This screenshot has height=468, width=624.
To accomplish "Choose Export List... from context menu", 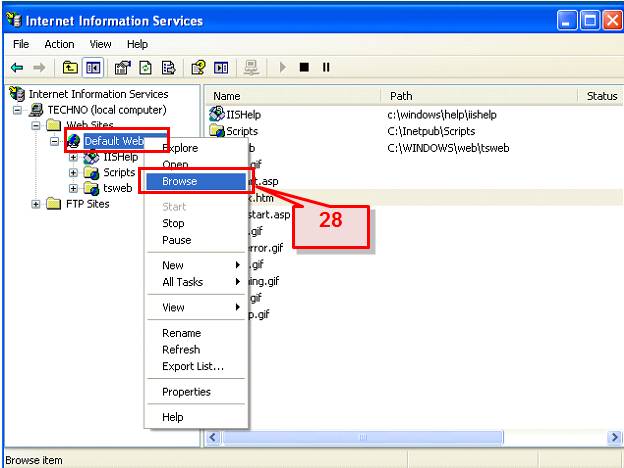I will click(196, 366).
